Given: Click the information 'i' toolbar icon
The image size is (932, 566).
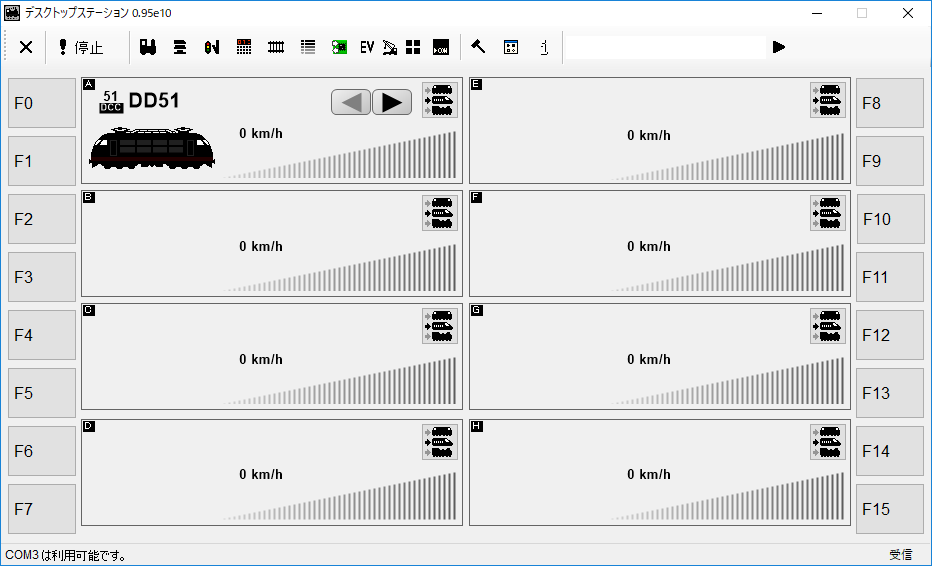Looking at the screenshot, I should (544, 47).
